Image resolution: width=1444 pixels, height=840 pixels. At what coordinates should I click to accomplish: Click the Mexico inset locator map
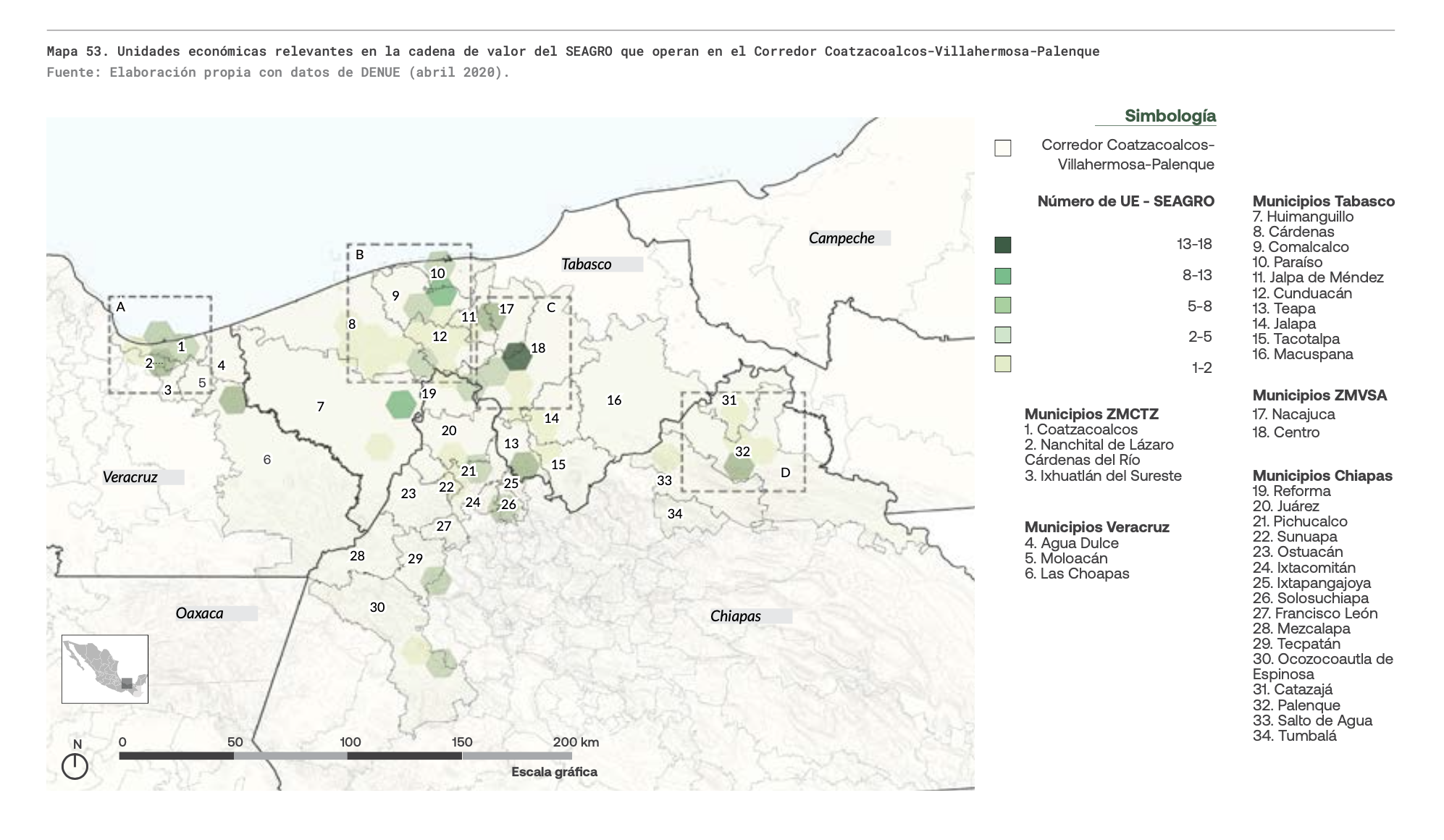point(105,669)
